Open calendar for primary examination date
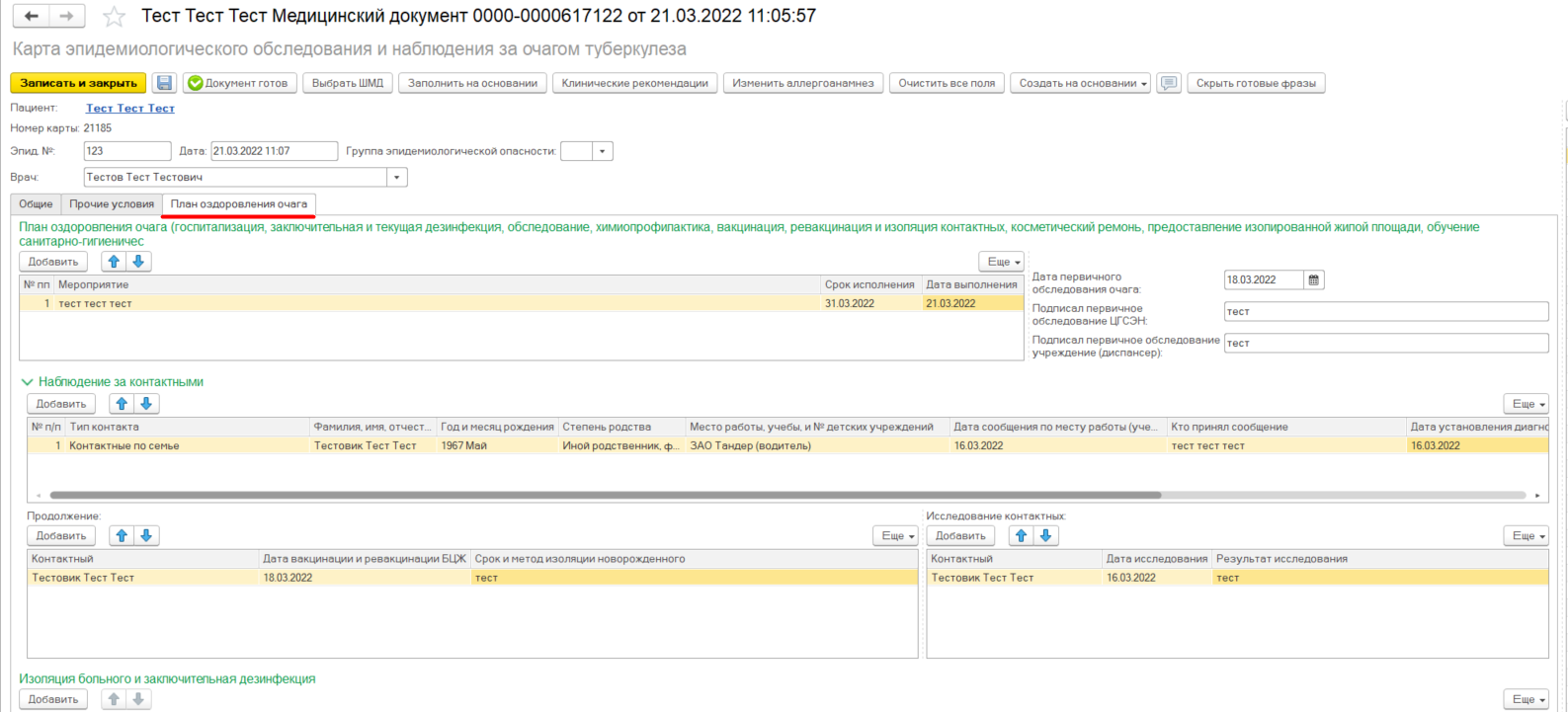The image size is (1568, 712). coord(1313,280)
